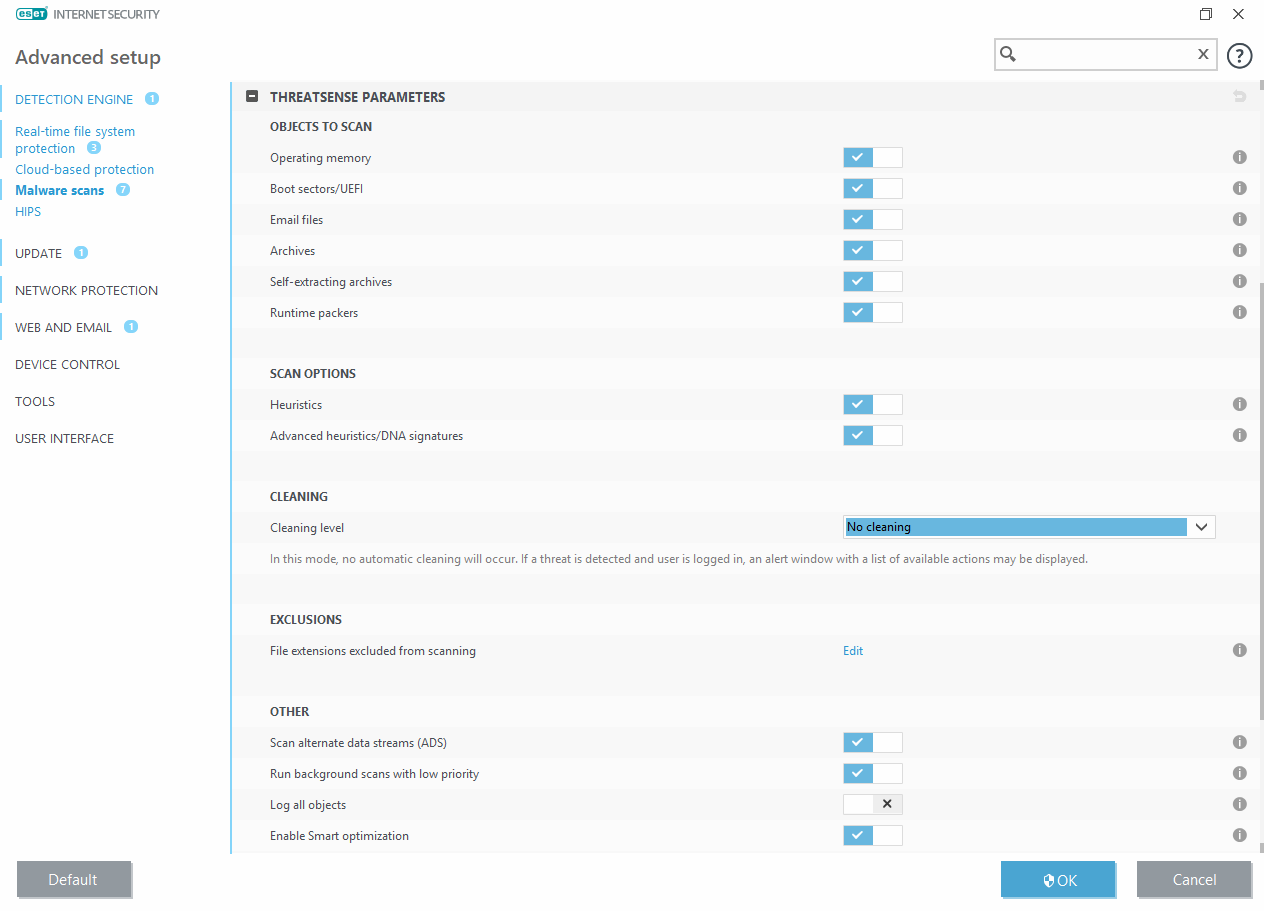Click the ThreatSense revert arrow icon
The height and width of the screenshot is (911, 1264).
click(x=1239, y=97)
